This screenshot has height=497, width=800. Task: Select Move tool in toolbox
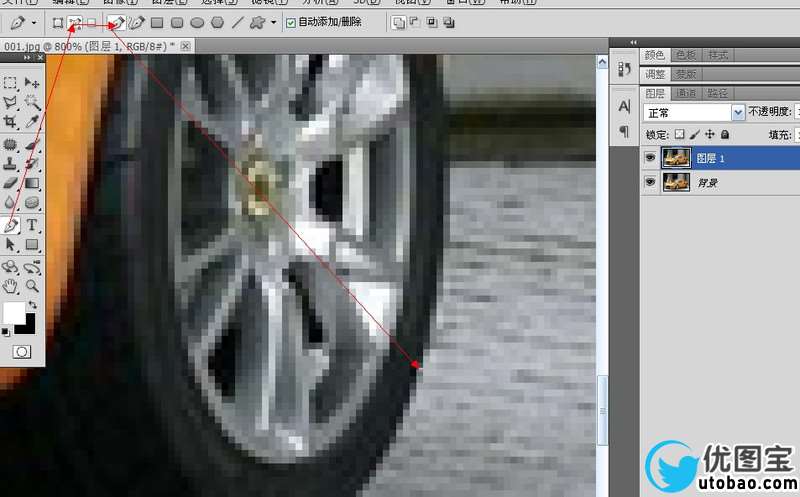coord(32,83)
